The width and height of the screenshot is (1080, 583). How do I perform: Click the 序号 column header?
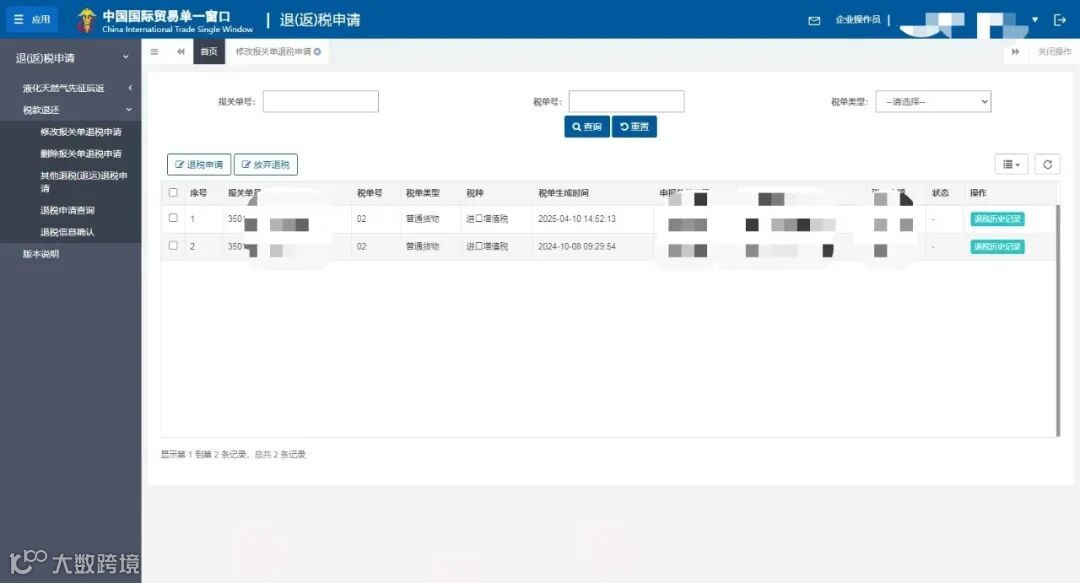click(x=198, y=193)
